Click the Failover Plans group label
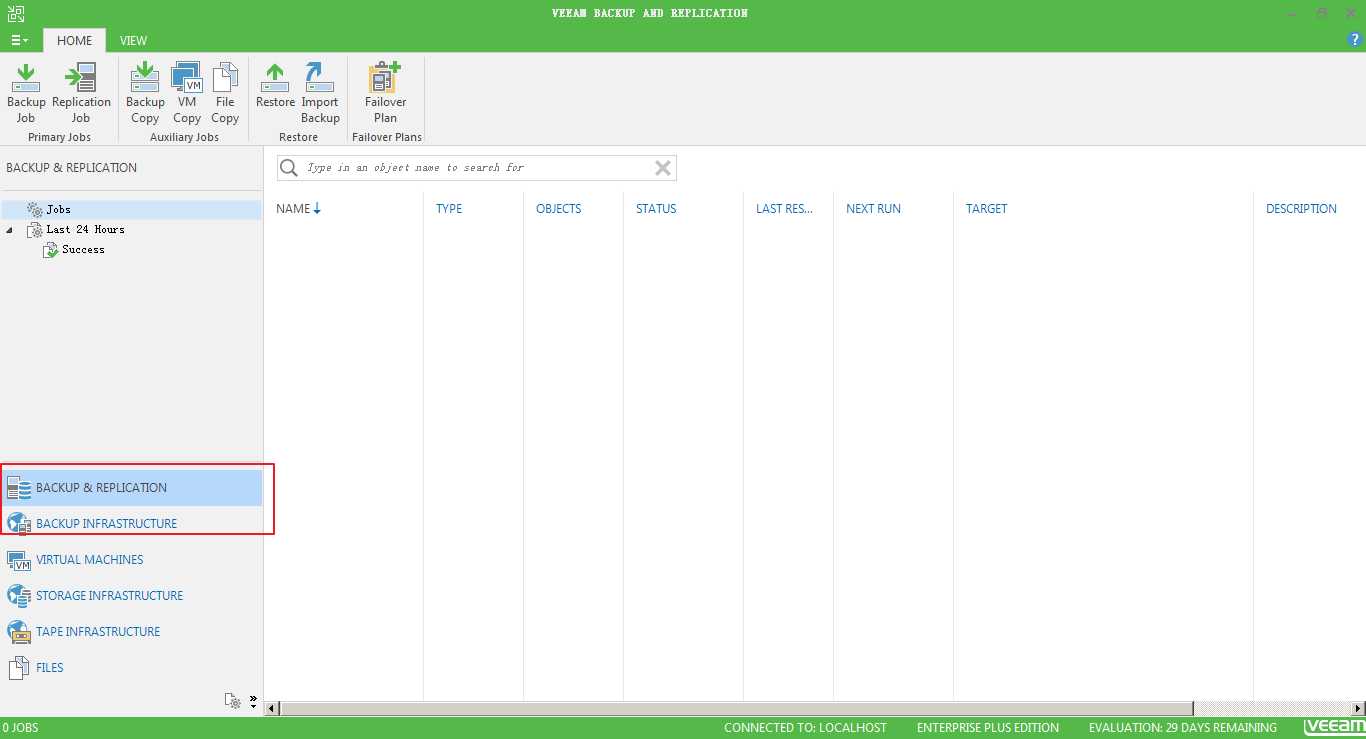This screenshot has height=739, width=1366. [x=387, y=137]
